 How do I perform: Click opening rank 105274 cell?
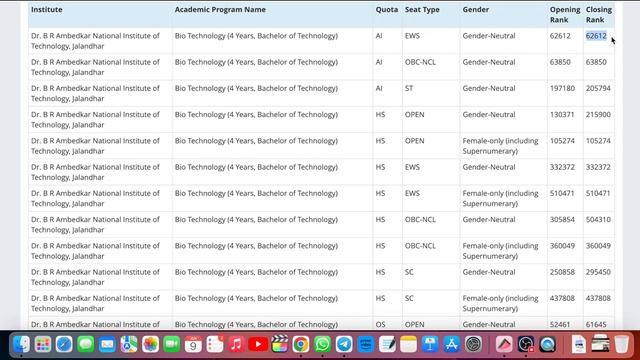[x=562, y=141]
